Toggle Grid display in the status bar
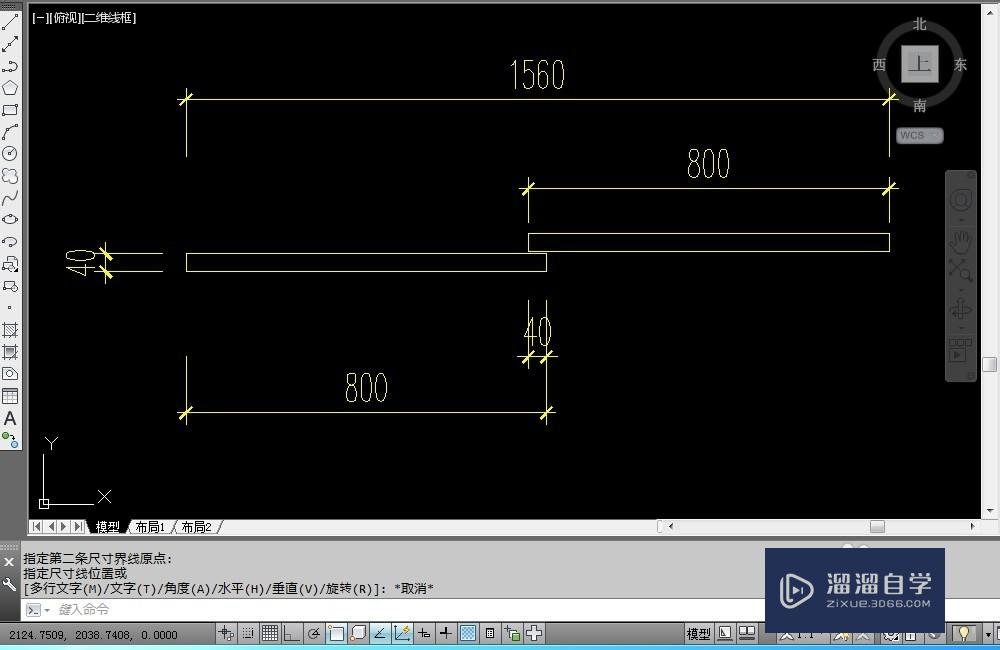The width and height of the screenshot is (1000, 650). [x=270, y=633]
